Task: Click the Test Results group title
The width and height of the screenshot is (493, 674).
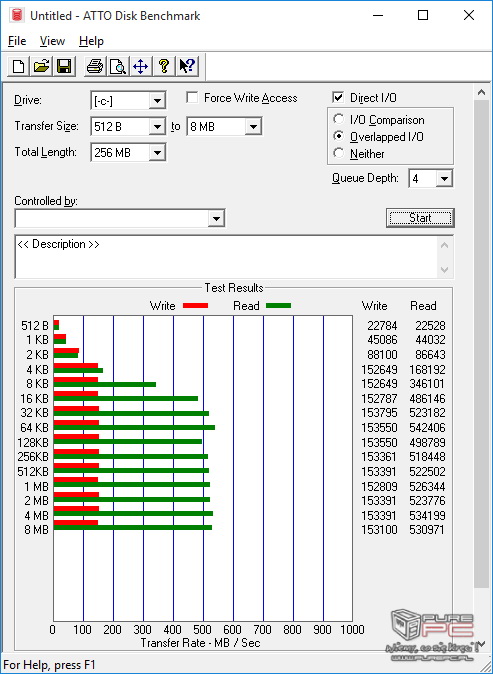Action: point(234,288)
